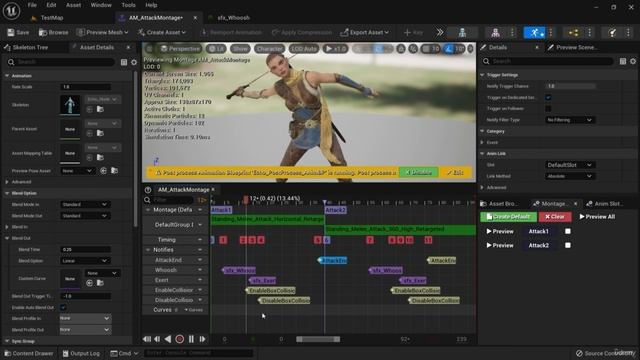The image size is (640, 360).
Task: Collapse the Animation section in Asset Details
Action: pyautogui.click(x=7, y=76)
